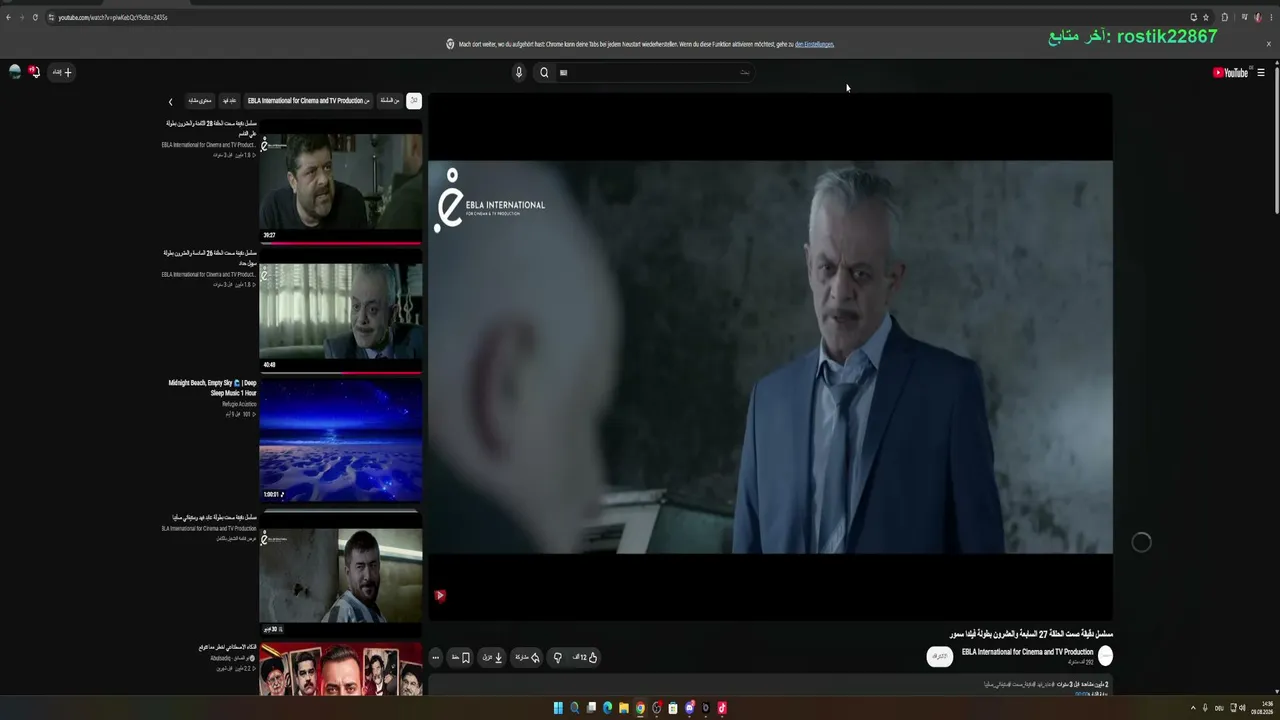Open Chrome extensions puzzle icon
The height and width of the screenshot is (720, 1280).
coord(1225,17)
